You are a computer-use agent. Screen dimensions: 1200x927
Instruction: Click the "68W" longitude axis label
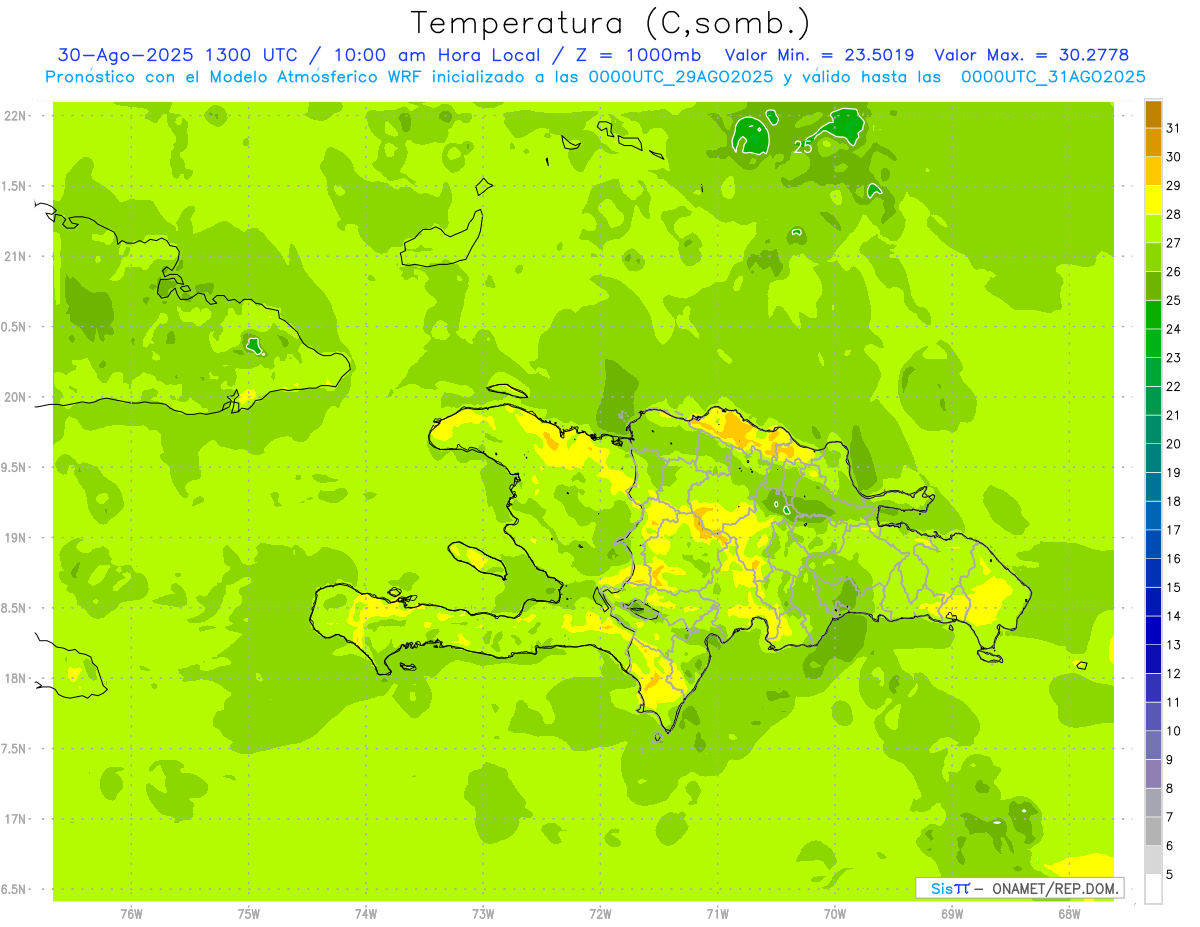pos(1069,914)
